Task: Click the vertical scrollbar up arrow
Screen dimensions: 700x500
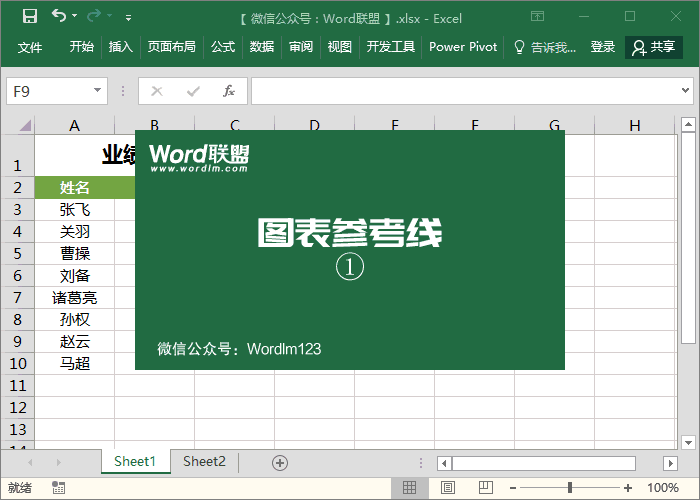Action: click(688, 124)
